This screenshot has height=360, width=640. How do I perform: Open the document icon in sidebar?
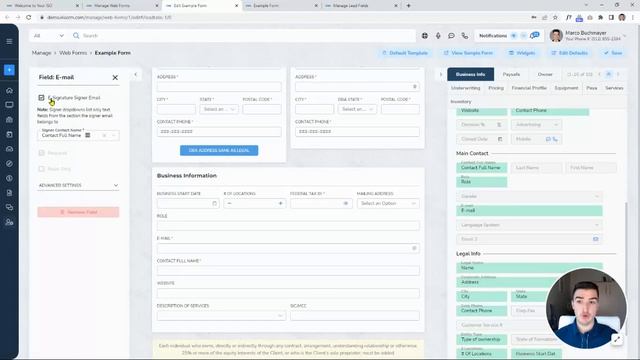point(9,193)
